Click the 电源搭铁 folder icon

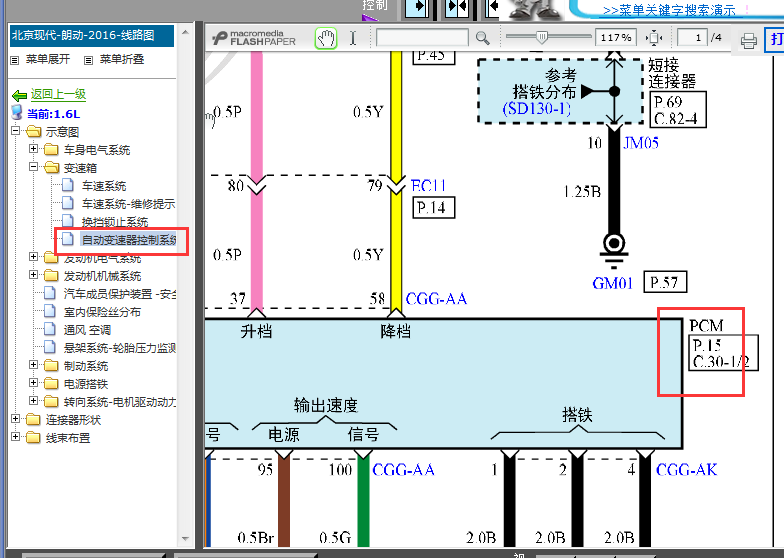pos(52,384)
